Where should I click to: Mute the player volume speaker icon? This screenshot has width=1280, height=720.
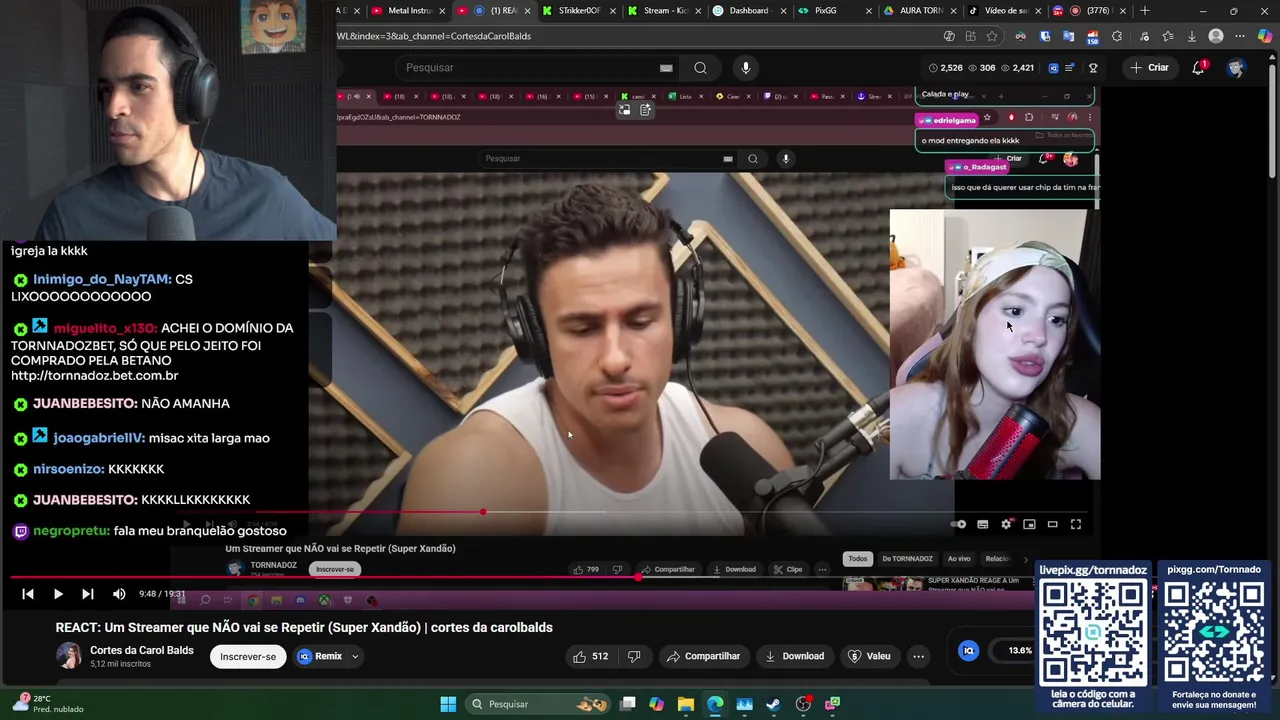pyautogui.click(x=119, y=594)
